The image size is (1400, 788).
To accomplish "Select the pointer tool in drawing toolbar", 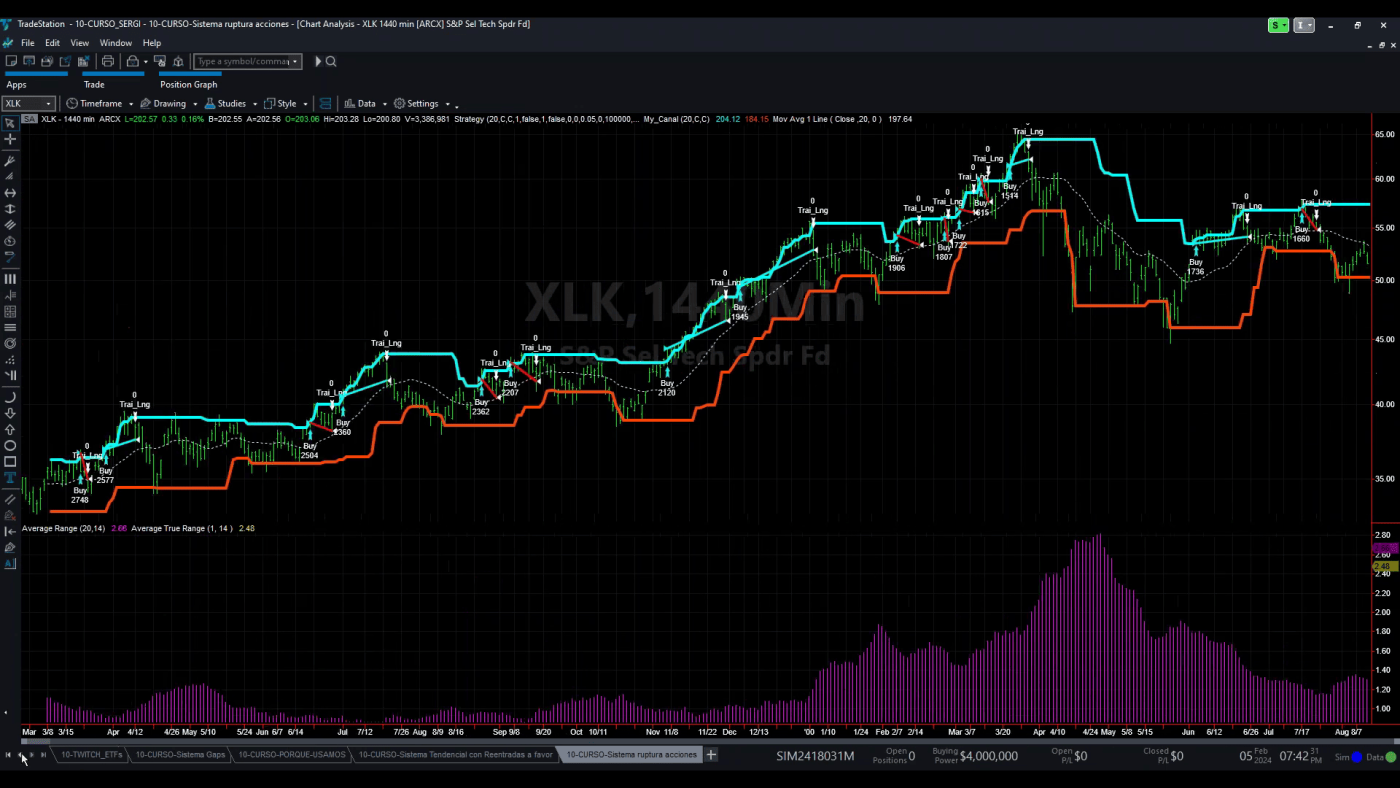I will [x=10, y=123].
